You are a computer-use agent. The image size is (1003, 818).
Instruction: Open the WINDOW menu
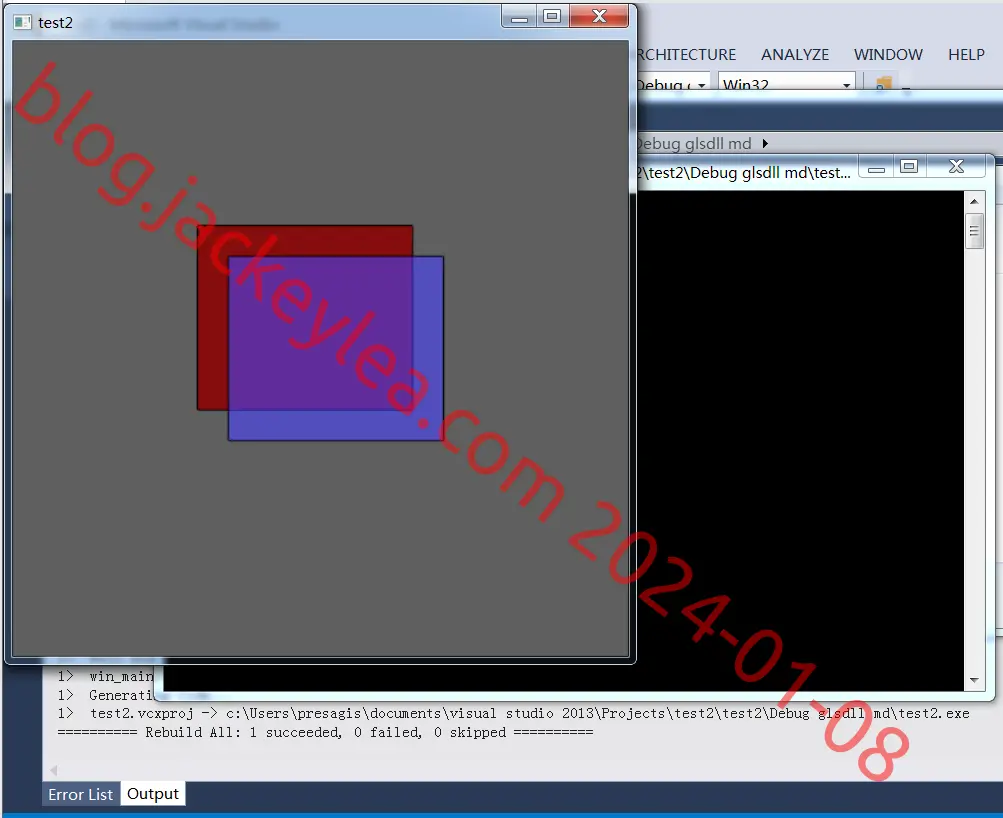888,55
